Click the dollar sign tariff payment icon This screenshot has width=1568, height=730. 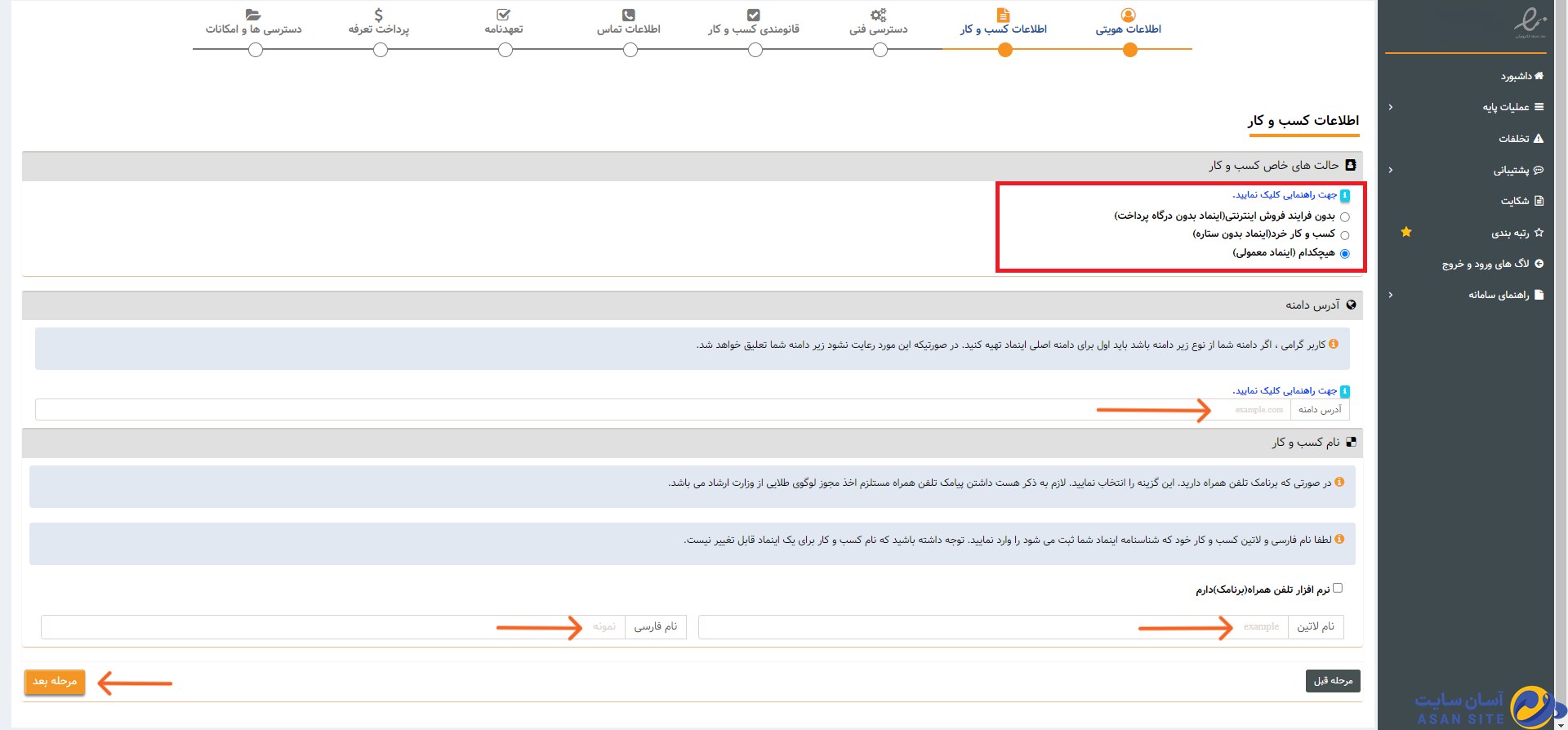click(x=378, y=15)
